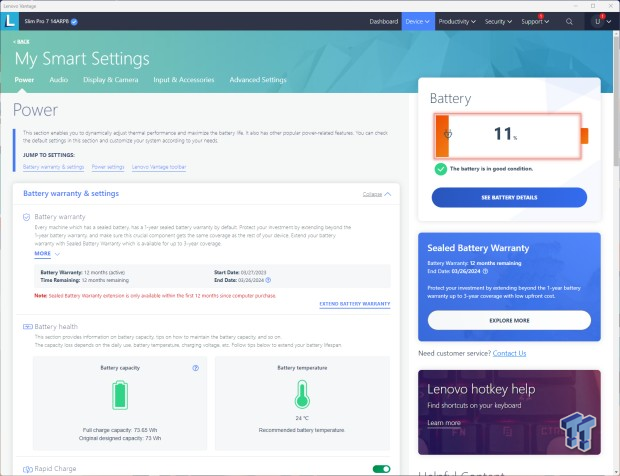Click 'The battery is in good condition.' text
Viewport: 620px width, 476px height.
click(491, 169)
